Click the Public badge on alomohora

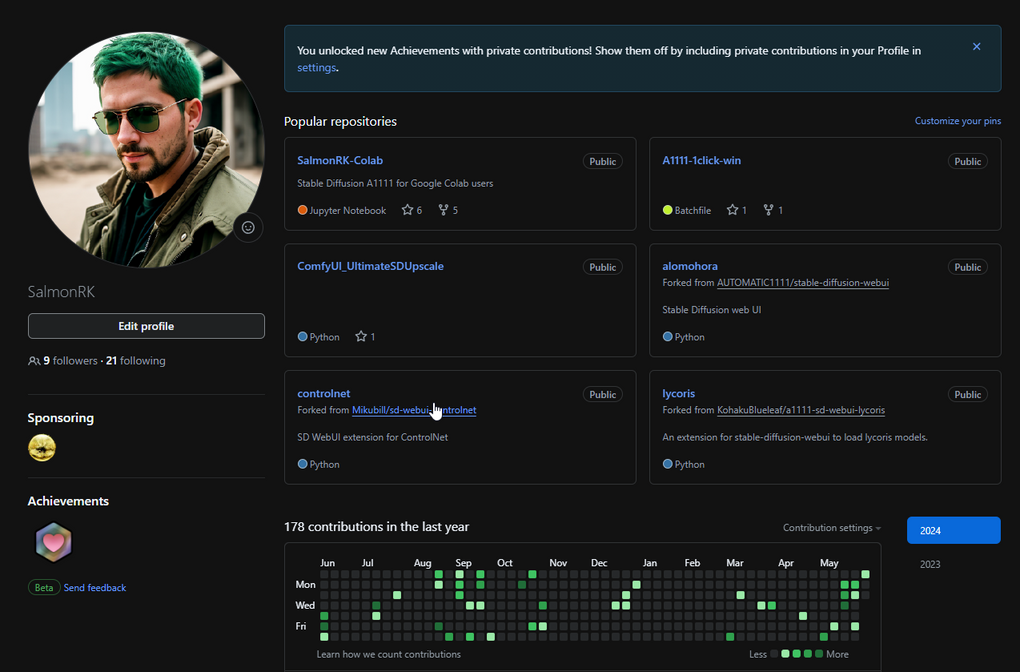click(967, 267)
